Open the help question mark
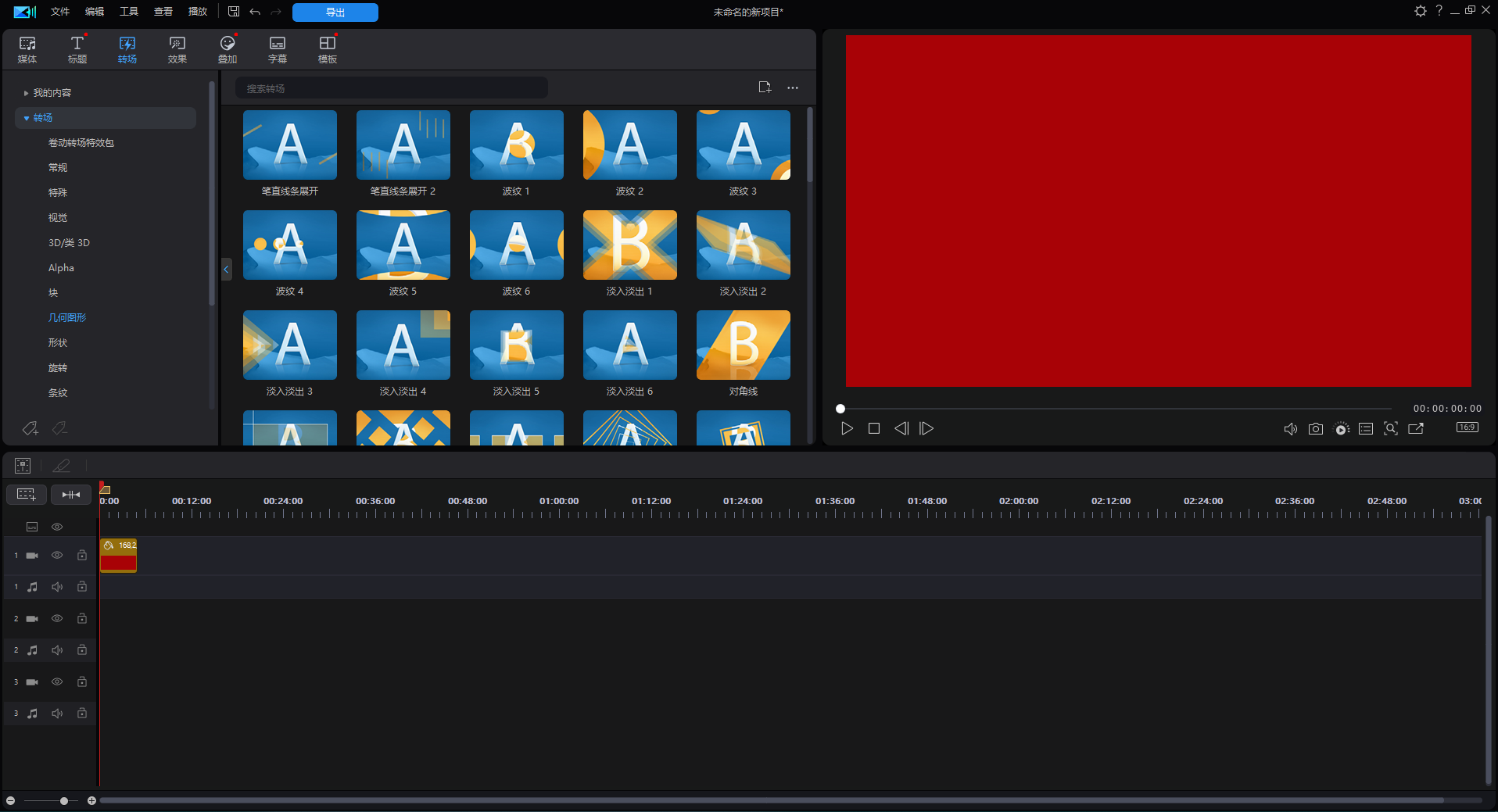 click(1439, 11)
